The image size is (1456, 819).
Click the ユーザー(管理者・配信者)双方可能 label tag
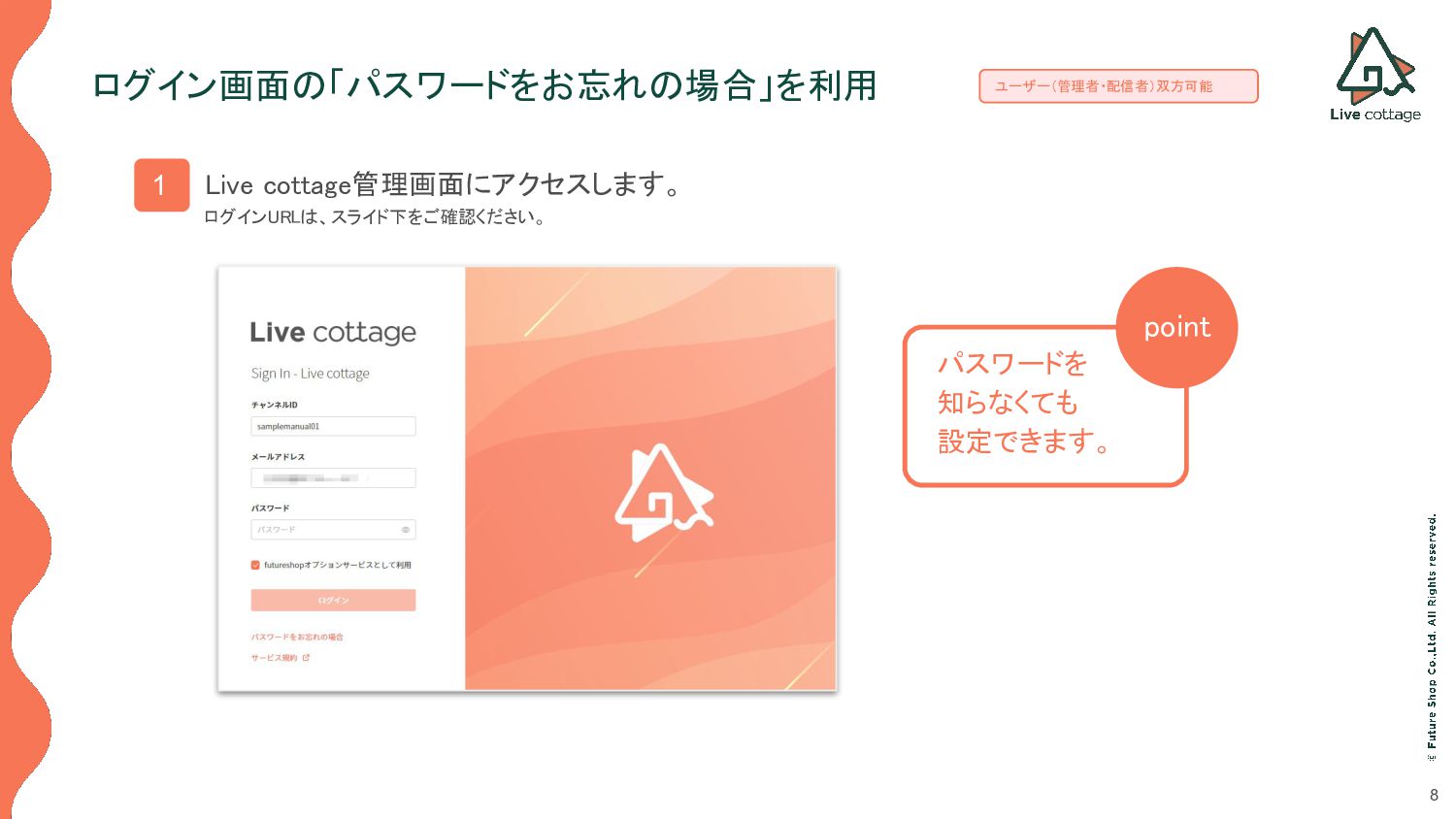1118,86
